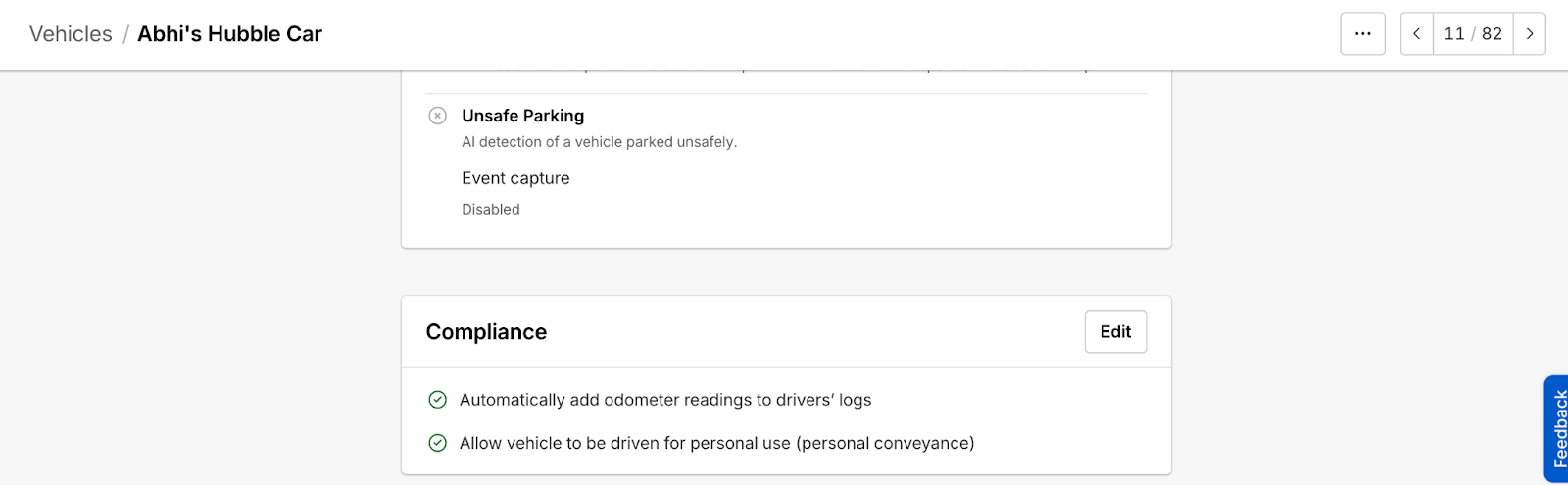1568x485 pixels.
Task: Click the 11 / 82 record counter
Action: coord(1473,33)
